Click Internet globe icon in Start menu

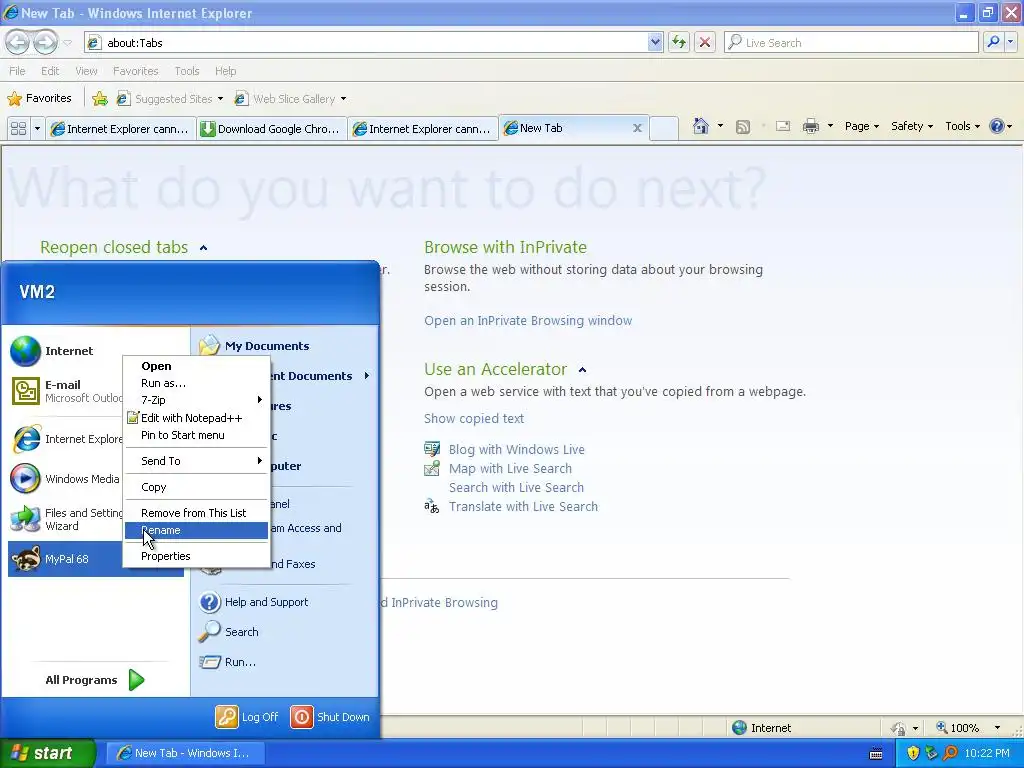pos(25,351)
